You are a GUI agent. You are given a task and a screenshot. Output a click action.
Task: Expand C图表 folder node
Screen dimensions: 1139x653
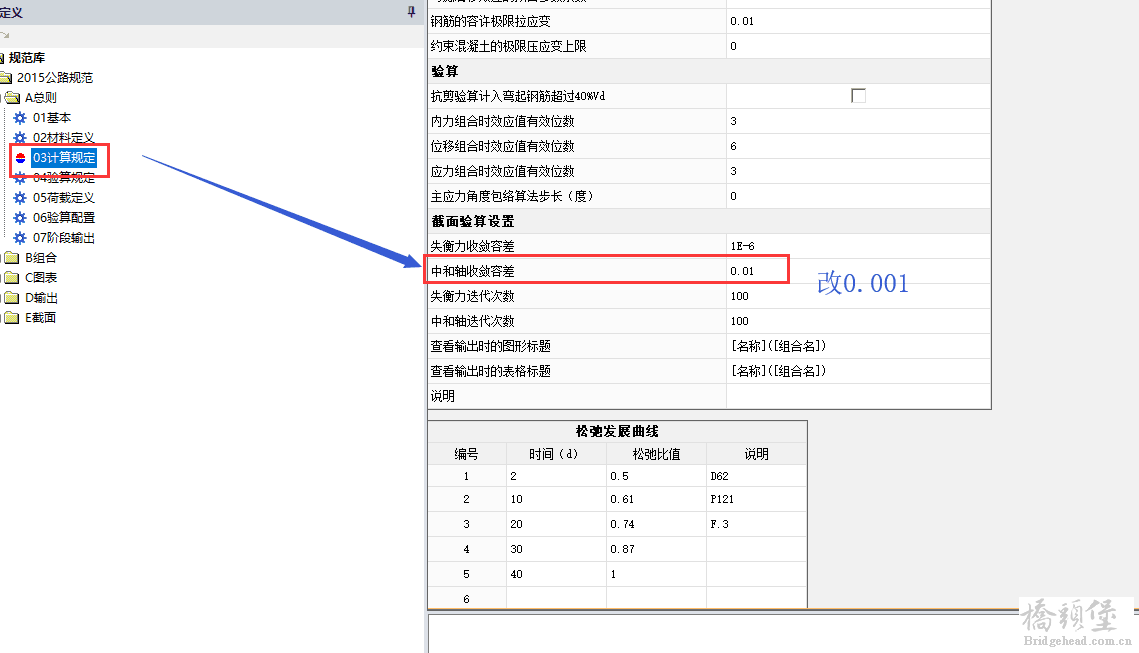[x=41, y=277]
